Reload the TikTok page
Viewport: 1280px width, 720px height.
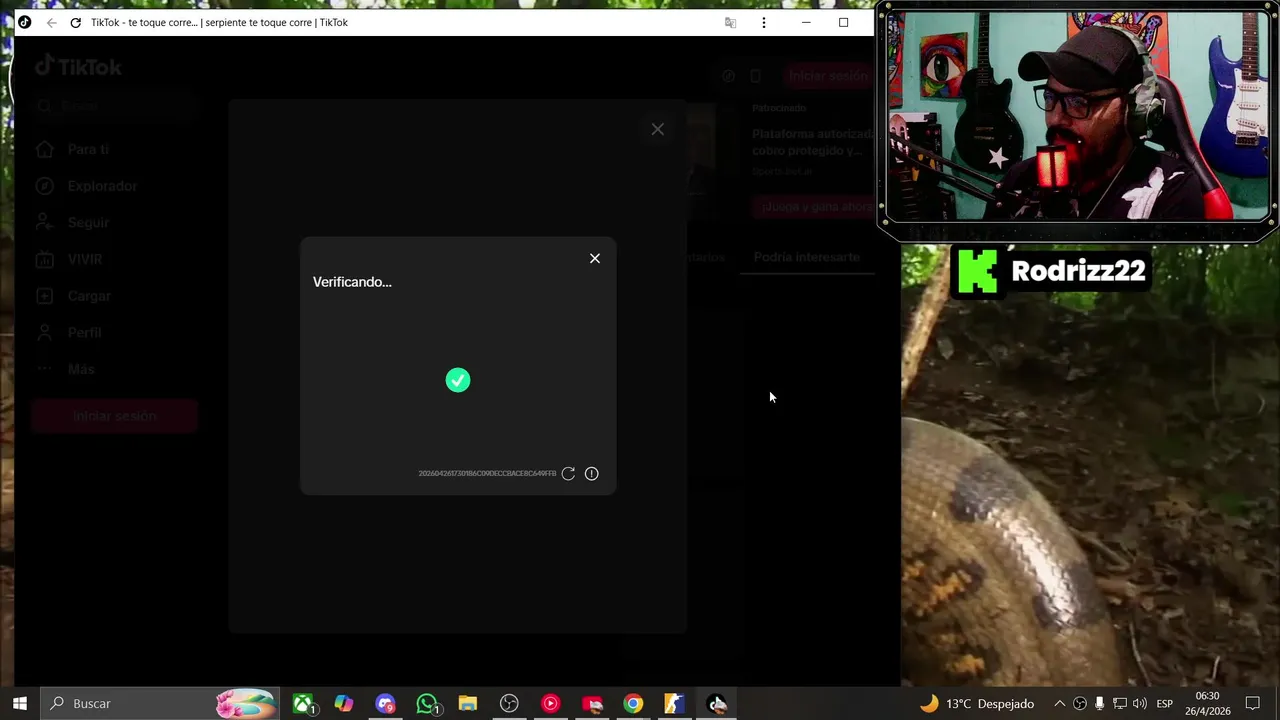pyautogui.click(x=75, y=22)
